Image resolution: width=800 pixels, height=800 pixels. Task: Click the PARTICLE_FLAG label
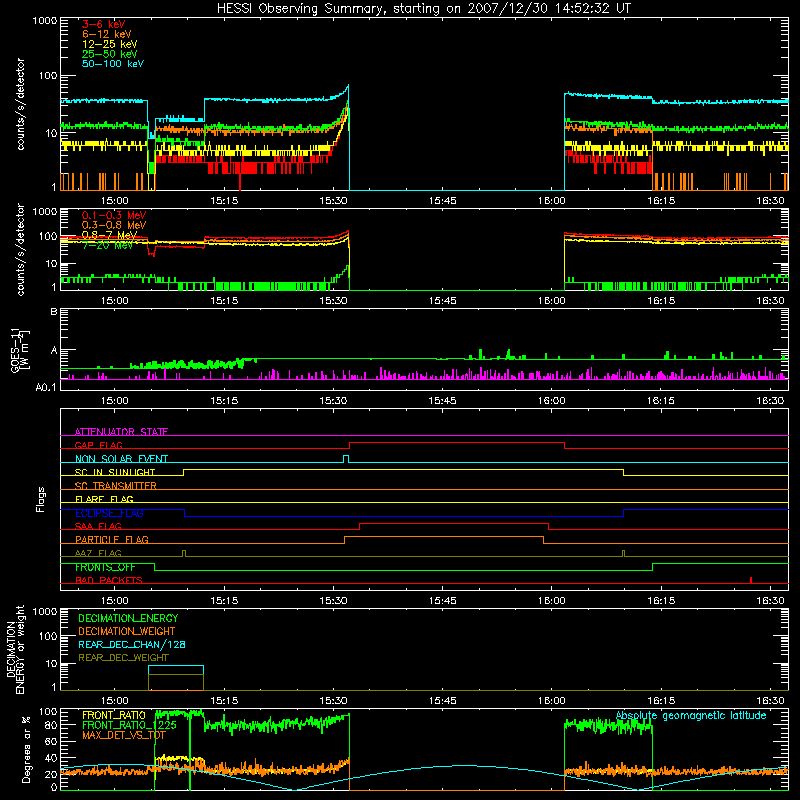pos(112,539)
